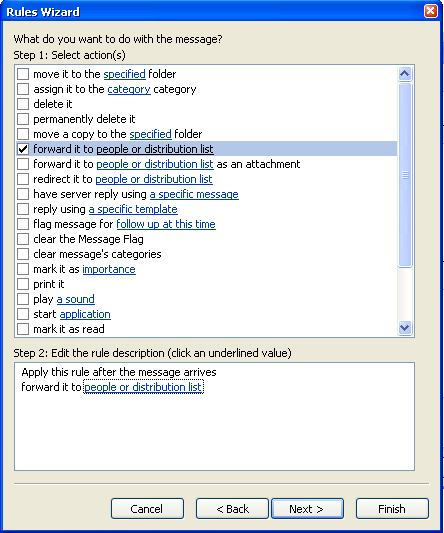Click 'follow up at this time' link
444x533 pixels.
coord(166,224)
